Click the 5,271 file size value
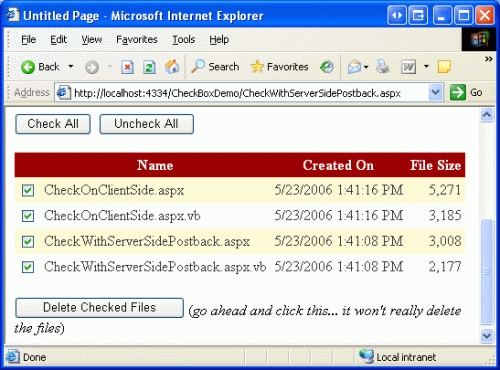500x370 pixels. pos(445,190)
